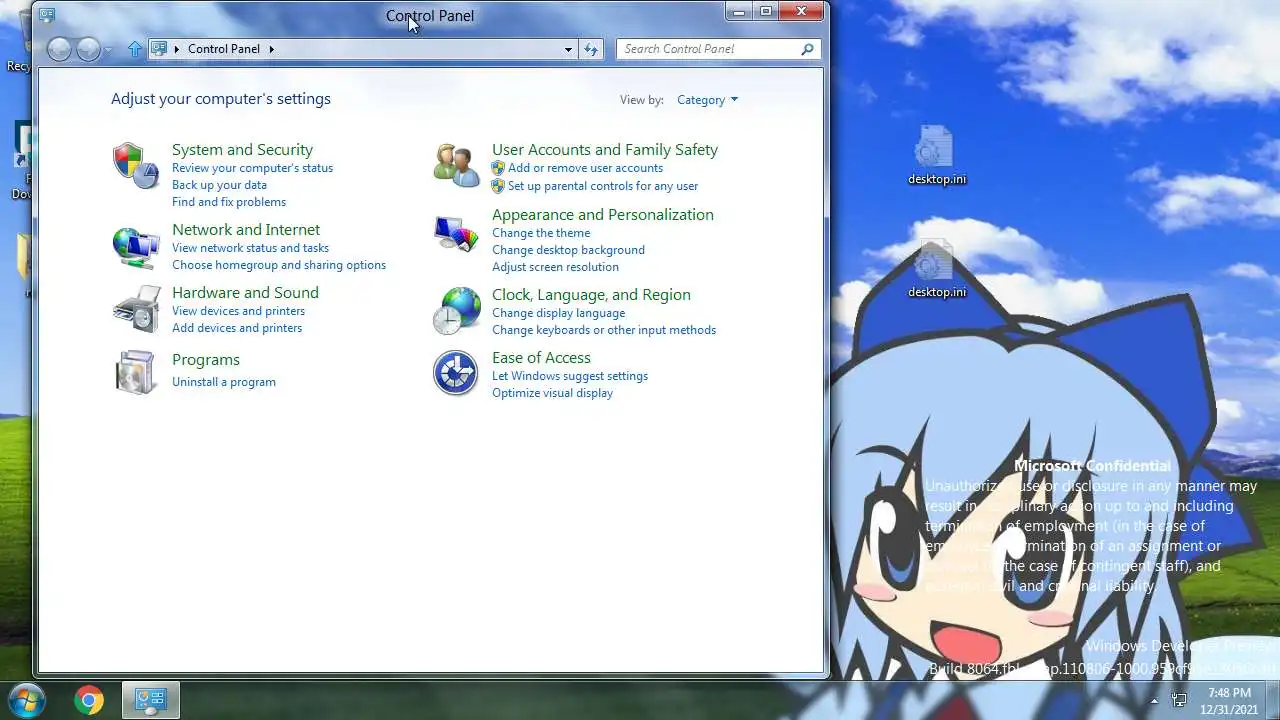Open the network icon in system tray

1179,700
